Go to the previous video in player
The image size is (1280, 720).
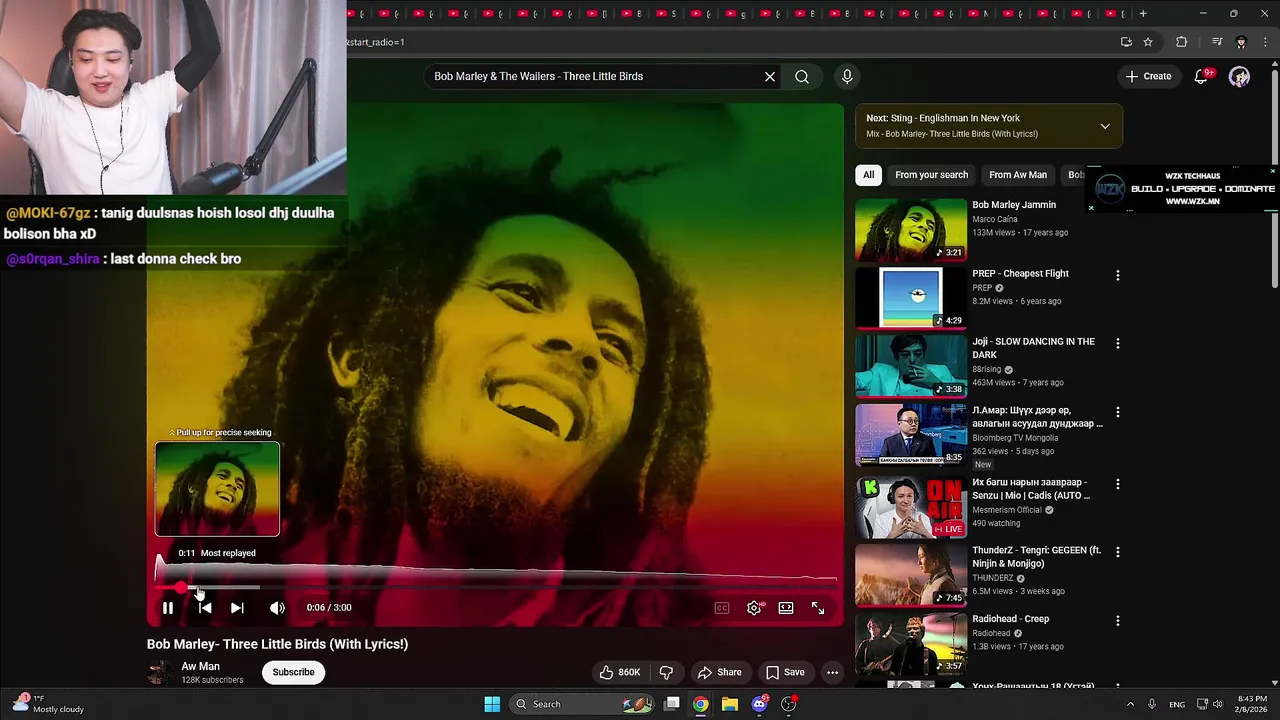(204, 608)
